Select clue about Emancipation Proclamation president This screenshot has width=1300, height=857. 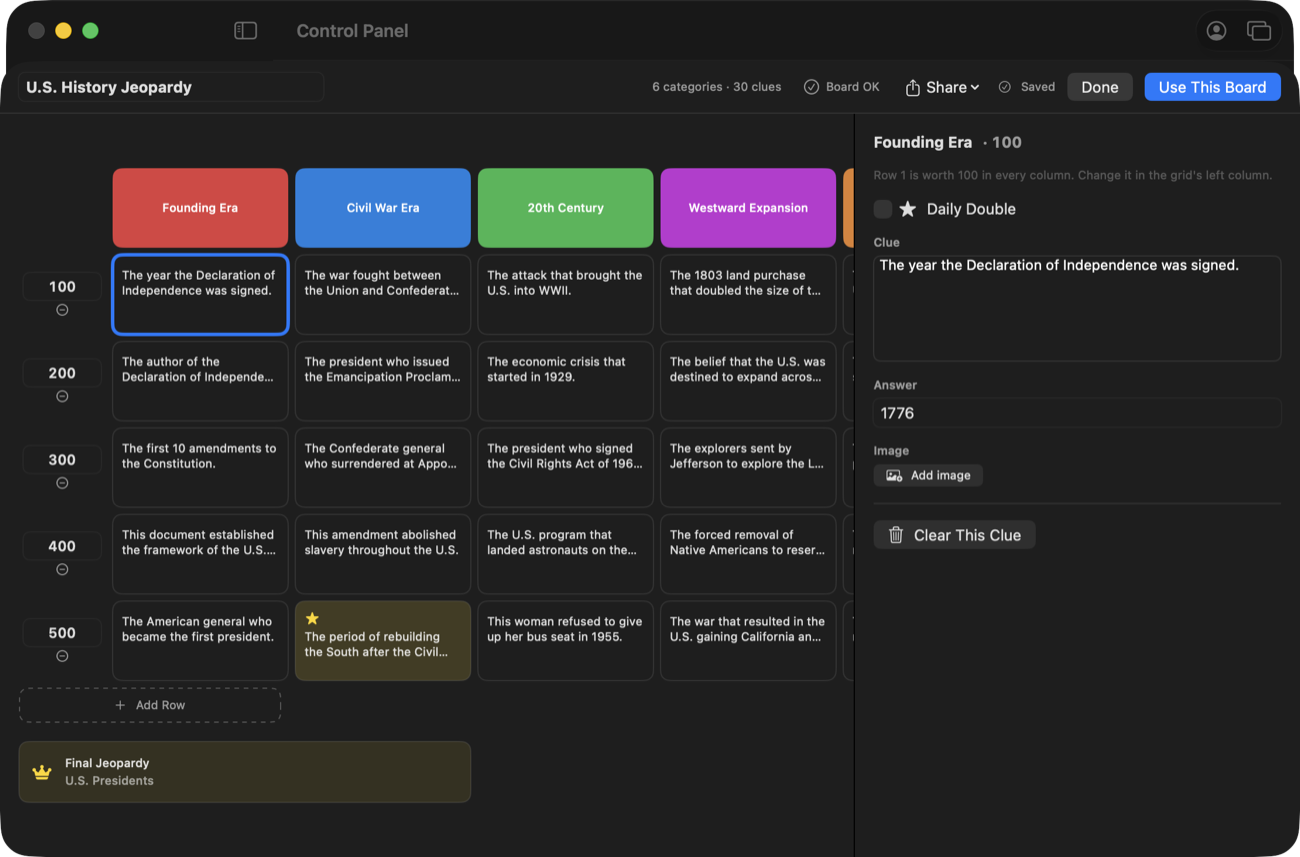click(383, 381)
